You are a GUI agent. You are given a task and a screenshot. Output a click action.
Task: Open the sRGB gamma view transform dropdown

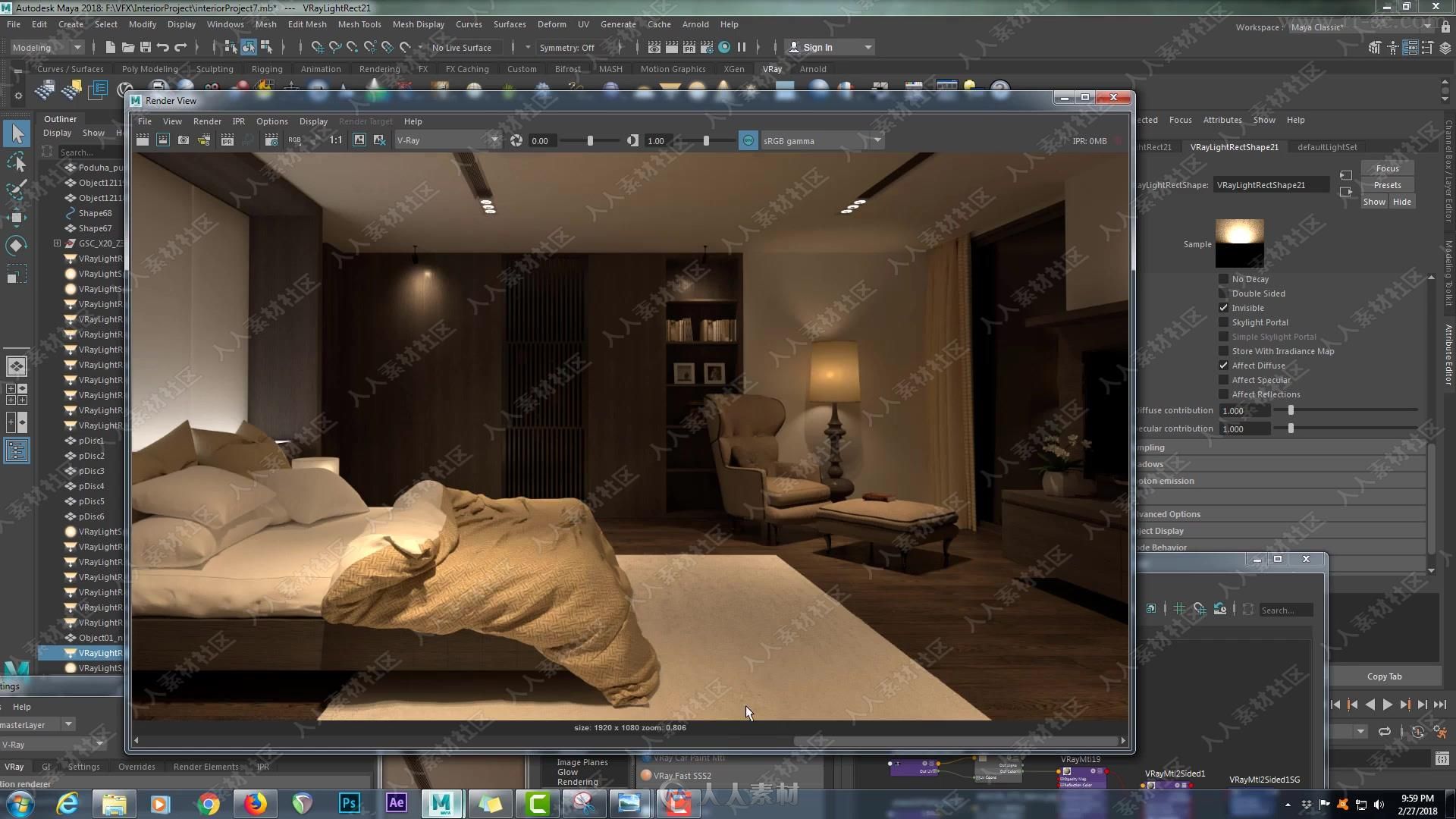point(822,140)
